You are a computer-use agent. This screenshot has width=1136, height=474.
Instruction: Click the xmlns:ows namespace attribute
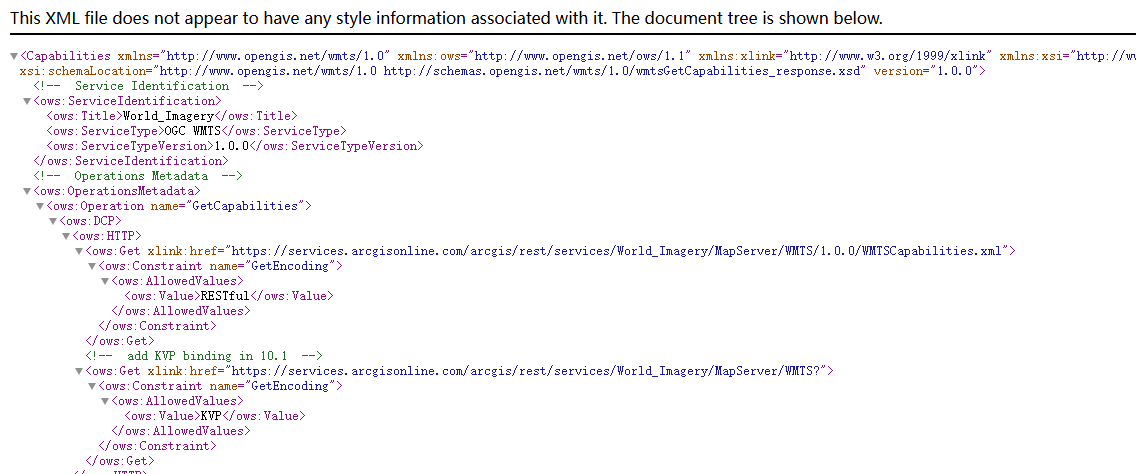(545, 56)
